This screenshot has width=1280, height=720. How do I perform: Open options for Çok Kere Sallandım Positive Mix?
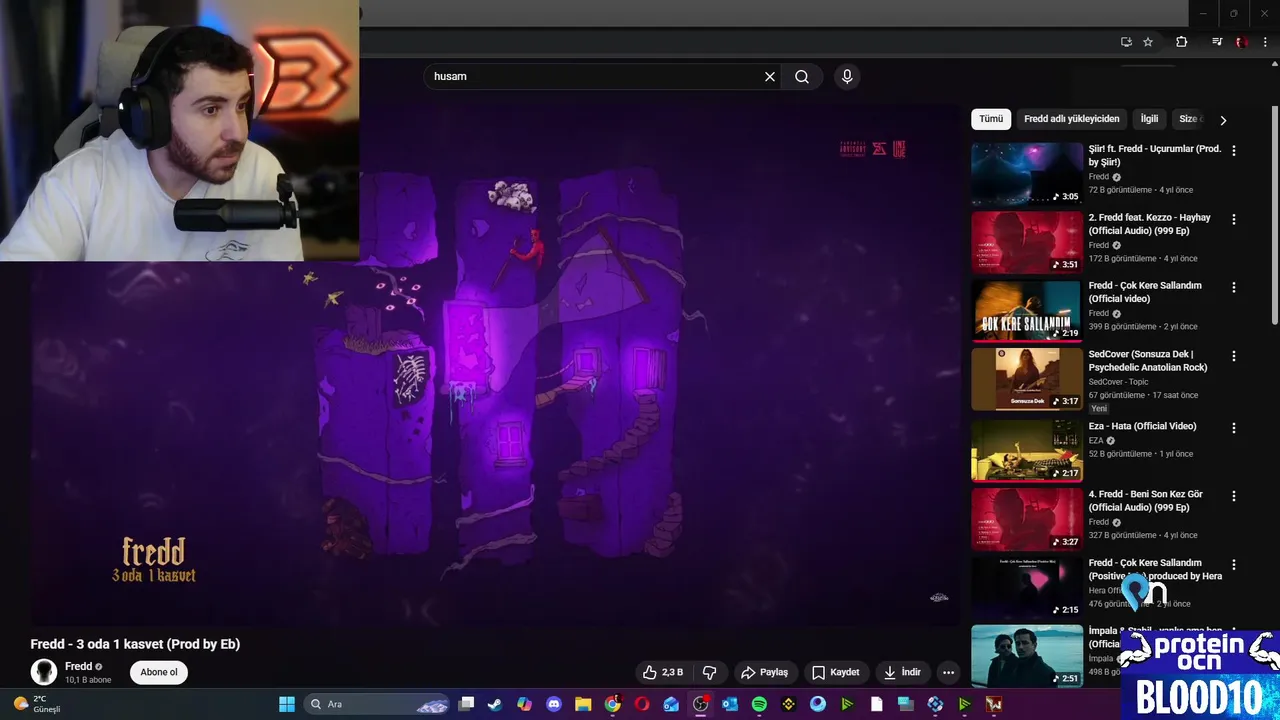click(x=1233, y=565)
